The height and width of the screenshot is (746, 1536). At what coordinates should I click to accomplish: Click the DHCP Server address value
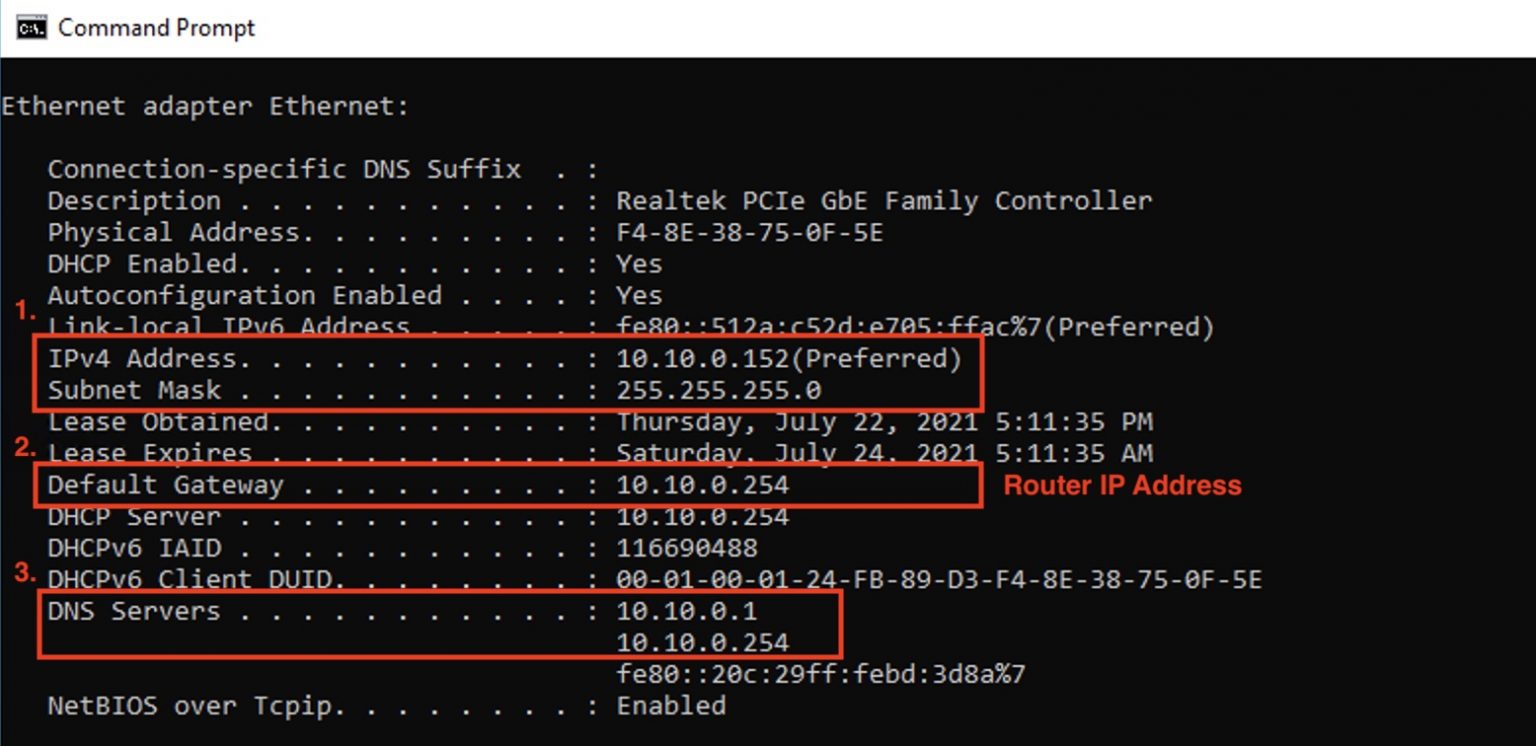pos(702,517)
